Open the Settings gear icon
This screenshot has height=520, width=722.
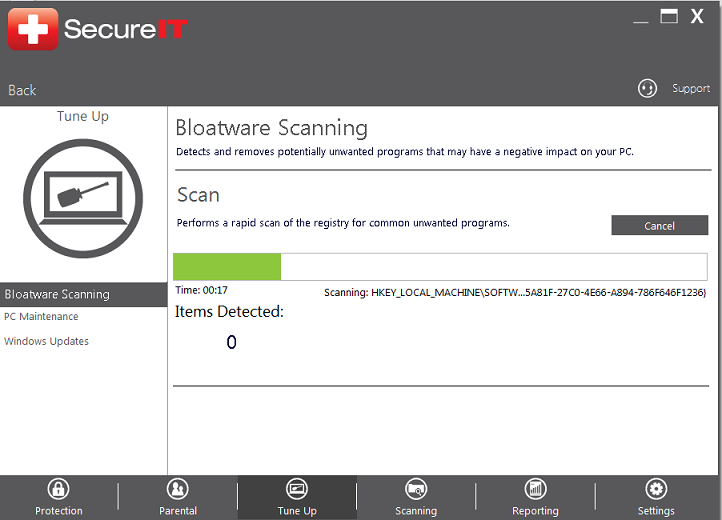point(656,489)
